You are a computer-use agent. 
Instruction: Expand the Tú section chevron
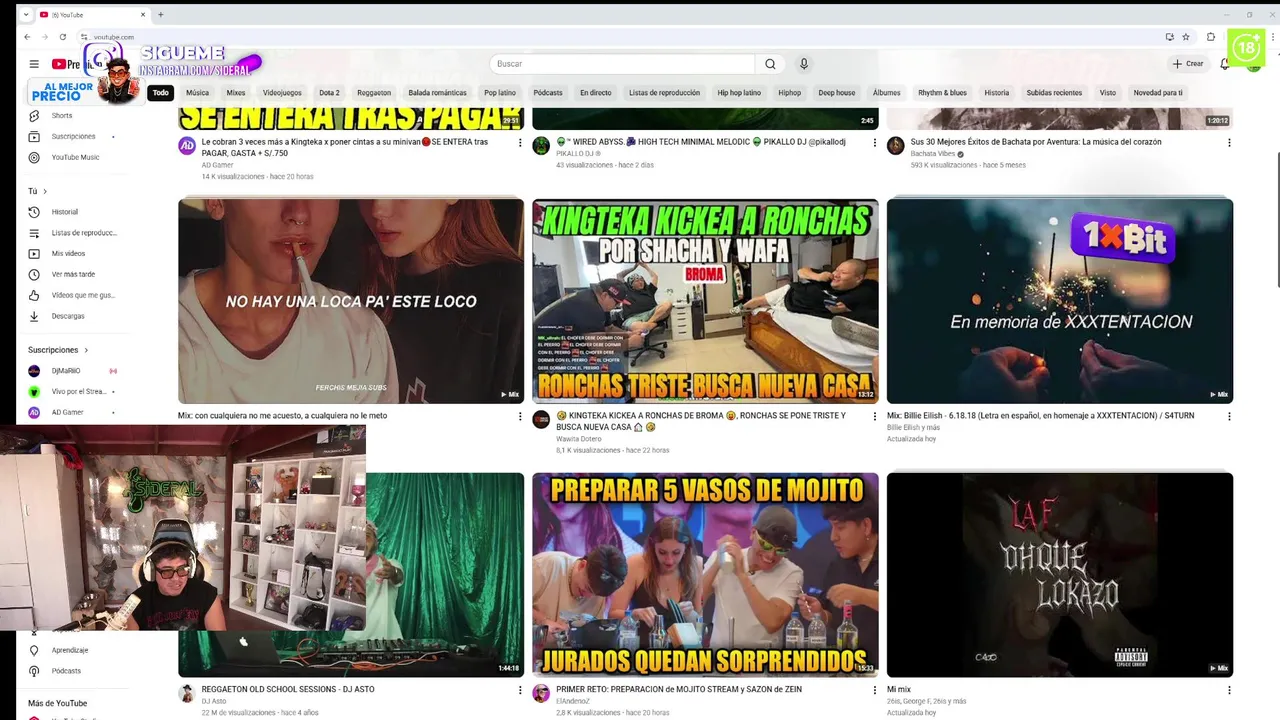45,191
